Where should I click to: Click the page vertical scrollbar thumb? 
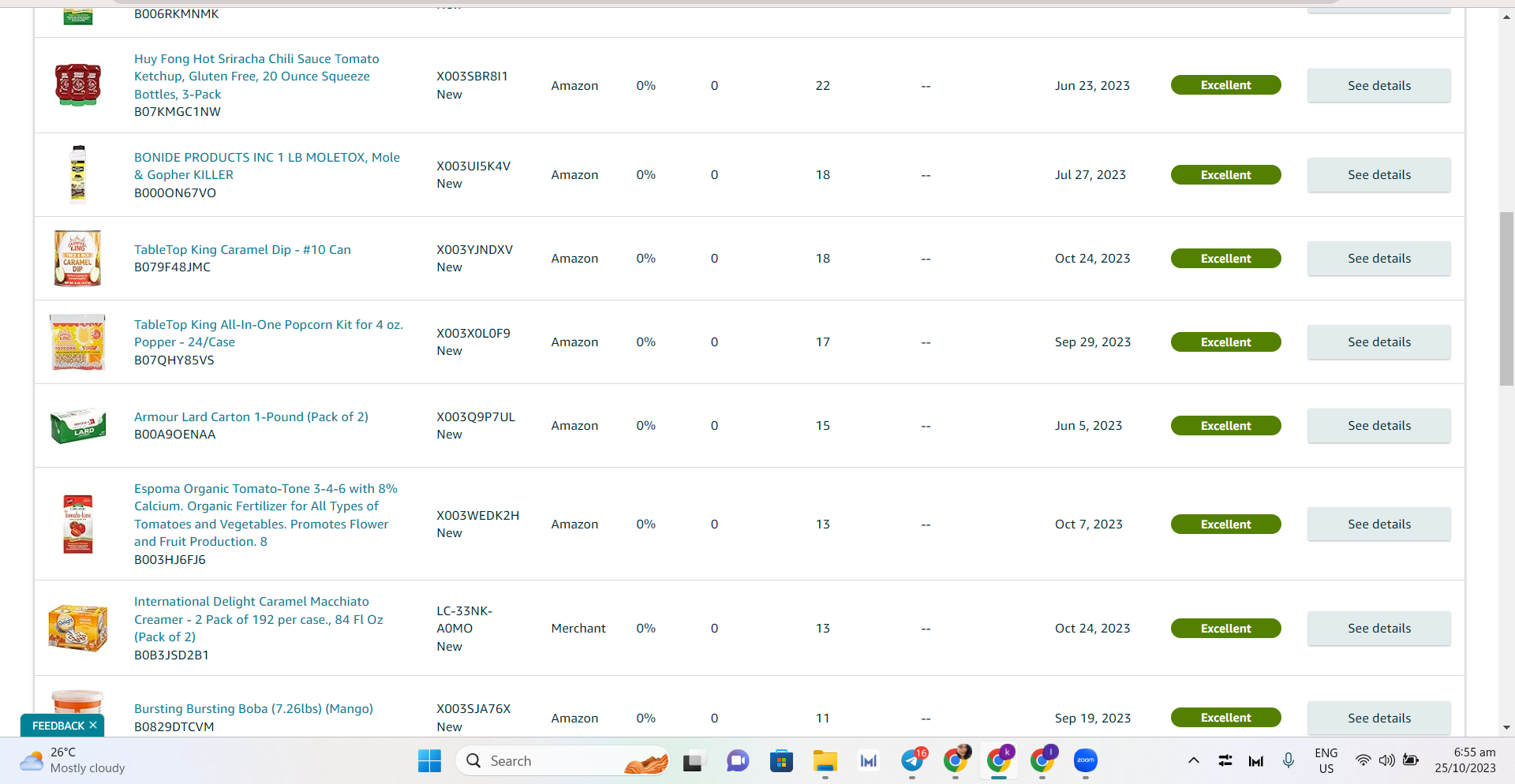pos(1506,299)
